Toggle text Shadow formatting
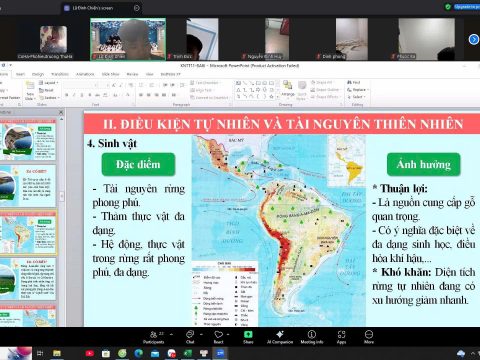Viewport: 480px width, 360px height. (x=90, y=95)
